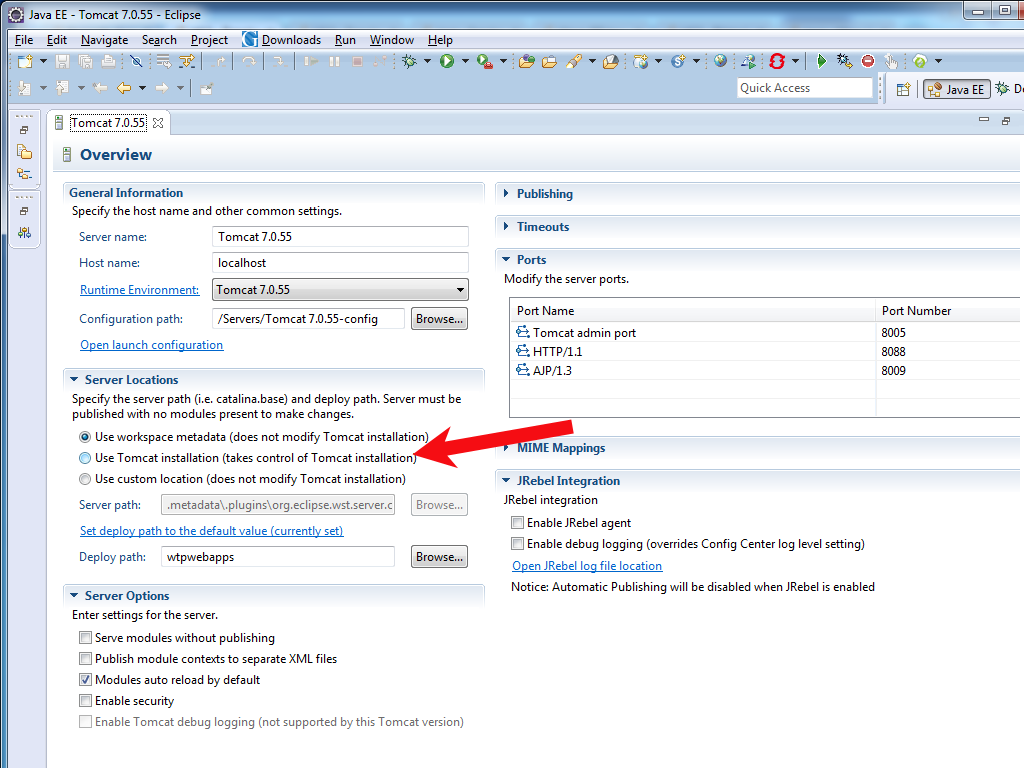Select Use workspace metadata radio button
Screen dimensions: 1024x768
click(x=85, y=437)
